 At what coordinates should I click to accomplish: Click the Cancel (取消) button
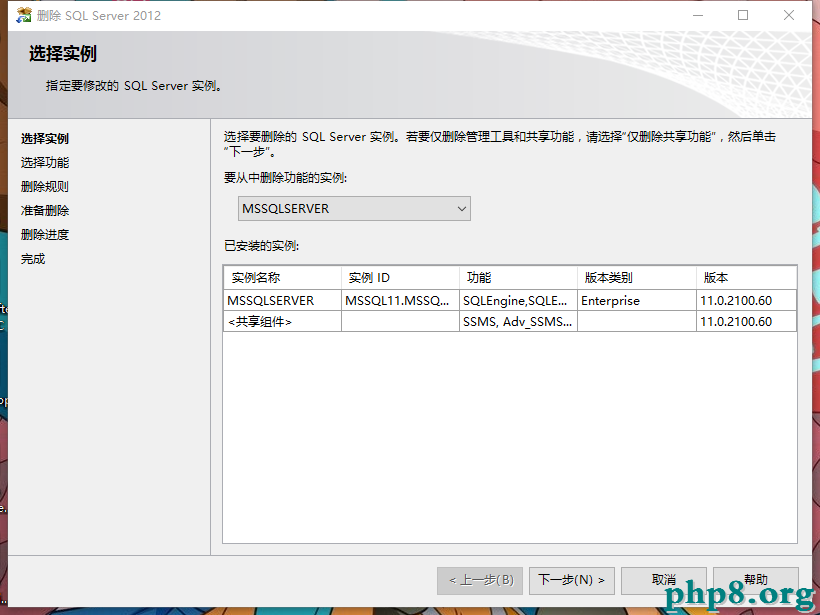664,580
